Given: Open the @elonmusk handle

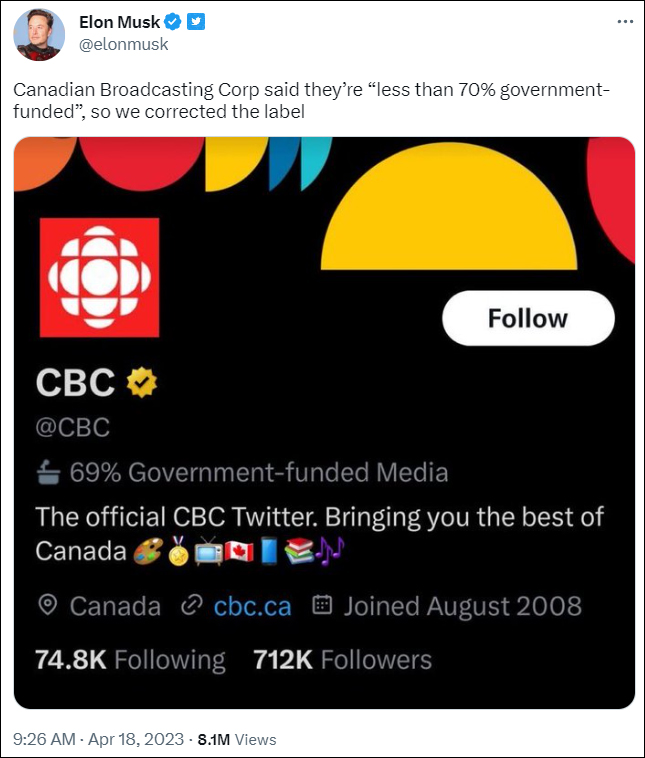Looking at the screenshot, I should pyautogui.click(x=124, y=44).
